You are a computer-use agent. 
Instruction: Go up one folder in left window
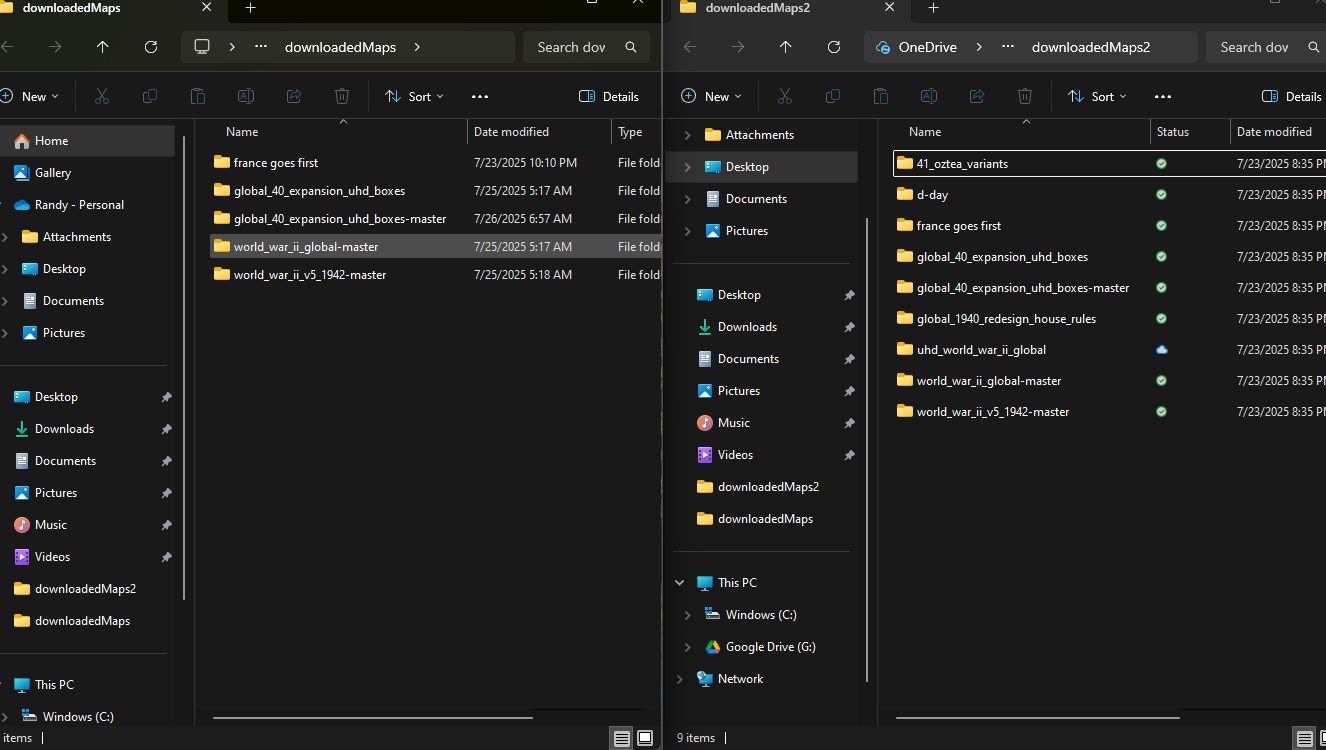point(103,47)
